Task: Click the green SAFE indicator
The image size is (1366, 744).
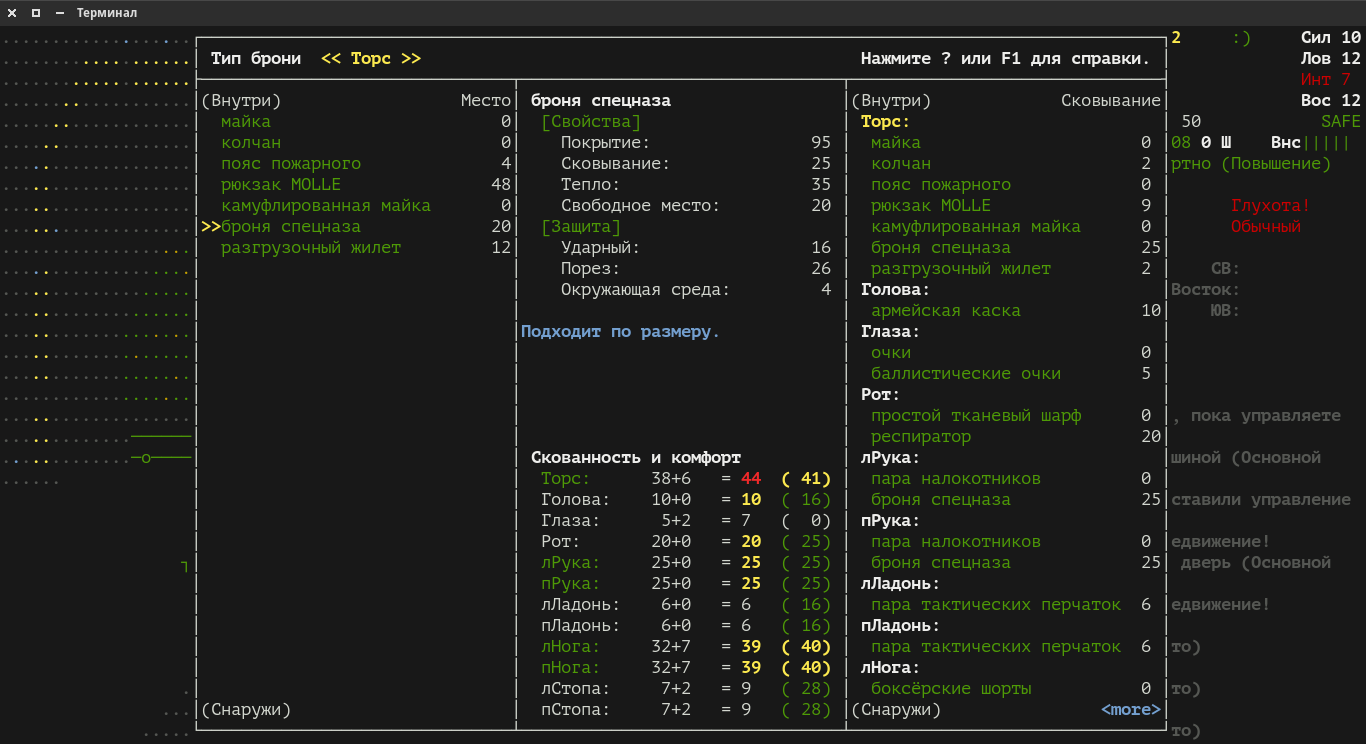Action: coord(1341,122)
